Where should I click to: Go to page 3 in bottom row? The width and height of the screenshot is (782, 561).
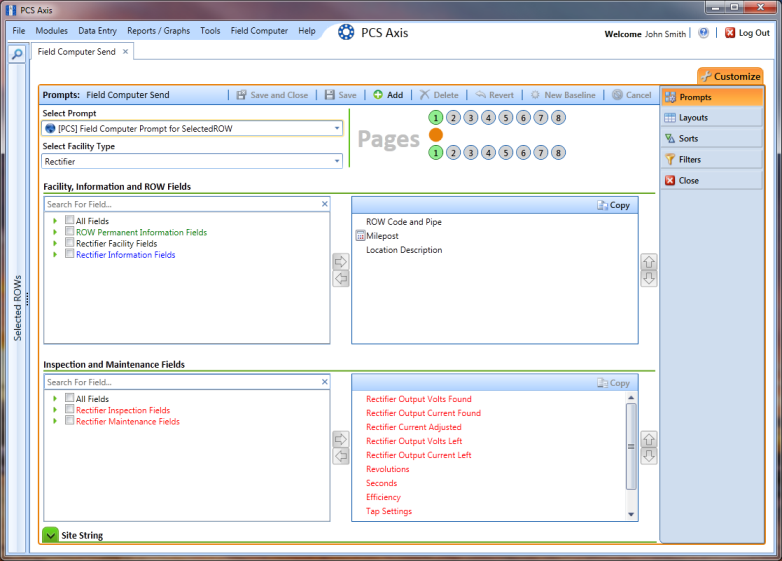pyautogui.click(x=471, y=153)
